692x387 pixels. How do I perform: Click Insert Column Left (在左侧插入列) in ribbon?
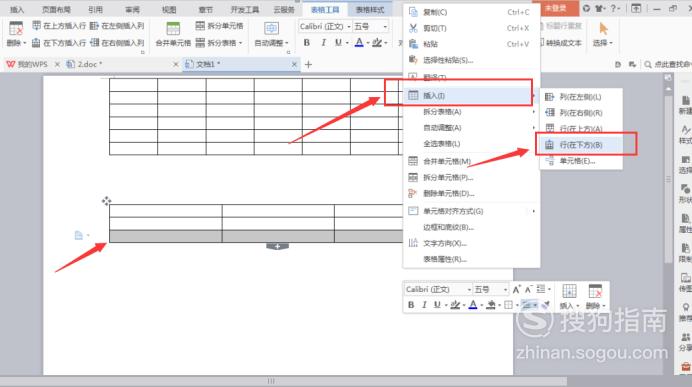(117, 26)
